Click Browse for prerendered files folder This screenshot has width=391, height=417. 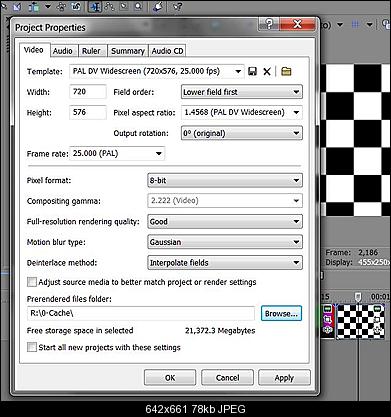[281, 314]
